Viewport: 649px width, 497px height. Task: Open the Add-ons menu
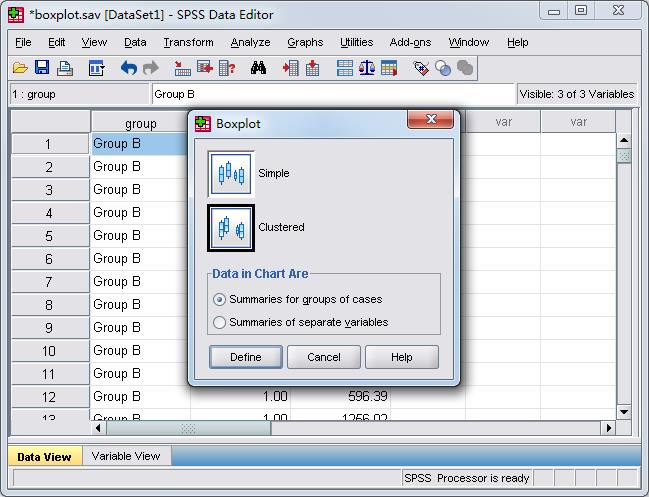coord(410,42)
